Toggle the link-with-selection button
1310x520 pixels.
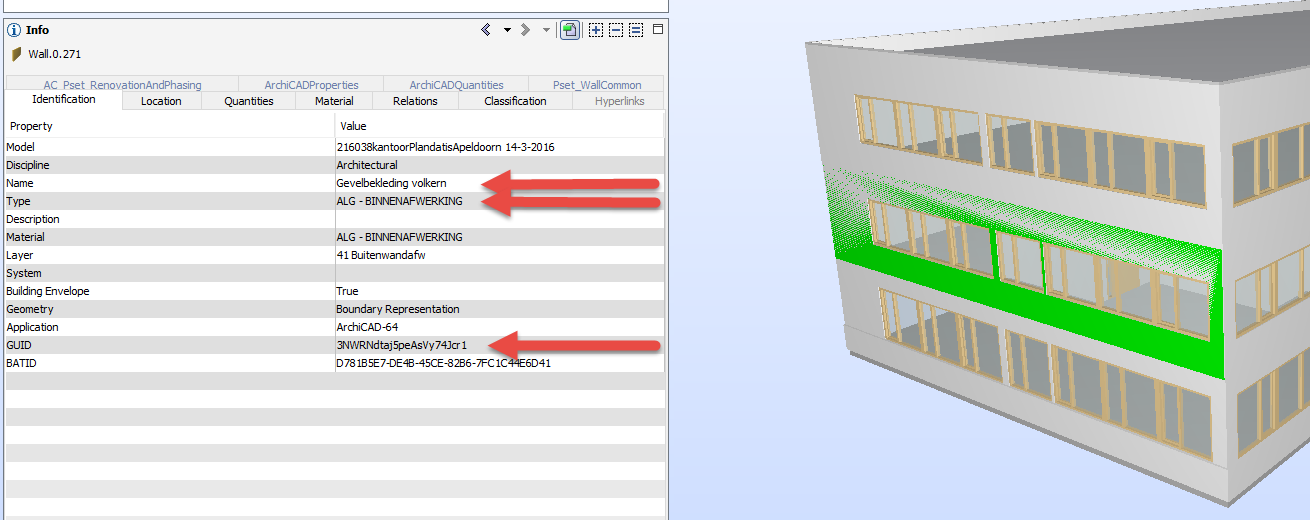(x=569, y=30)
